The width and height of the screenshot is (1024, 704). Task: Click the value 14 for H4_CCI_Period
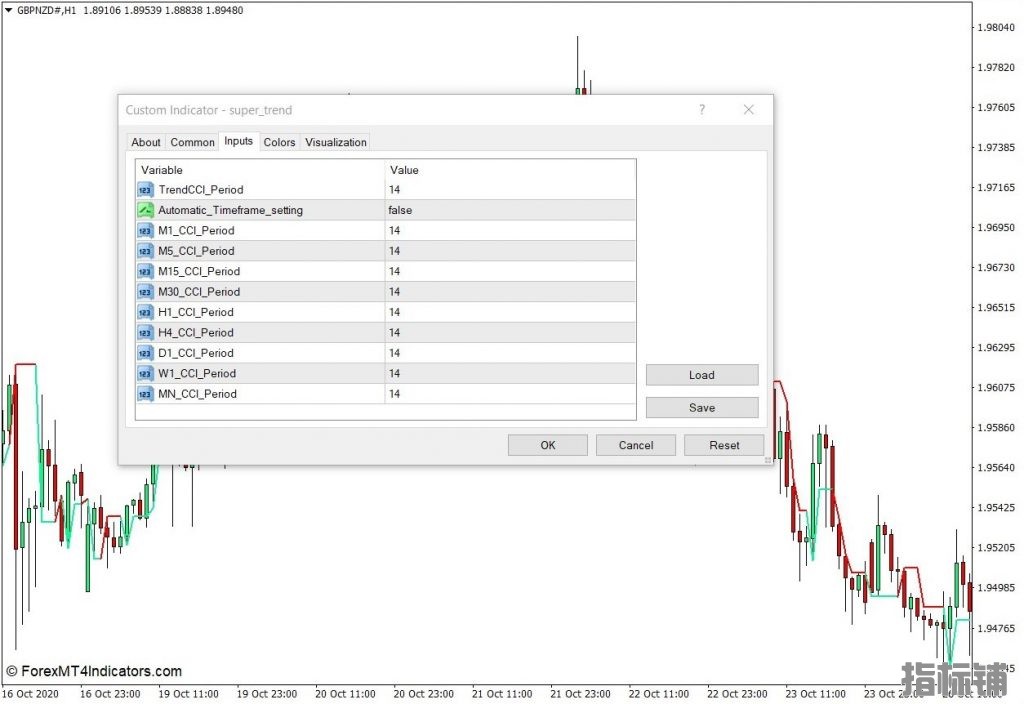[x=394, y=333]
